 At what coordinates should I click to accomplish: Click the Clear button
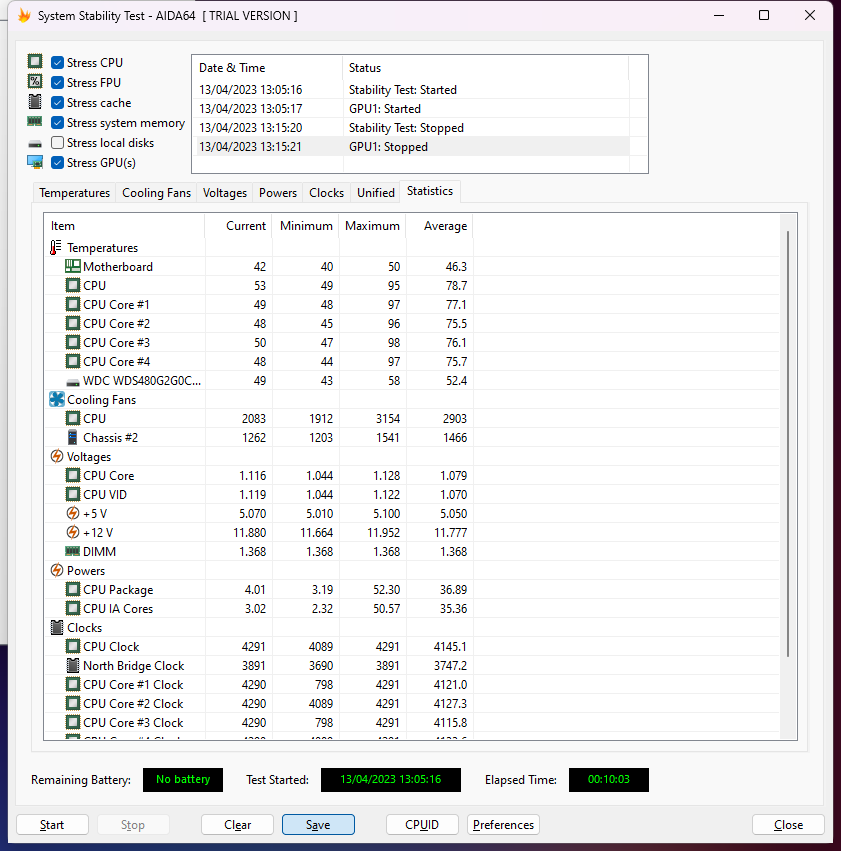pos(237,824)
